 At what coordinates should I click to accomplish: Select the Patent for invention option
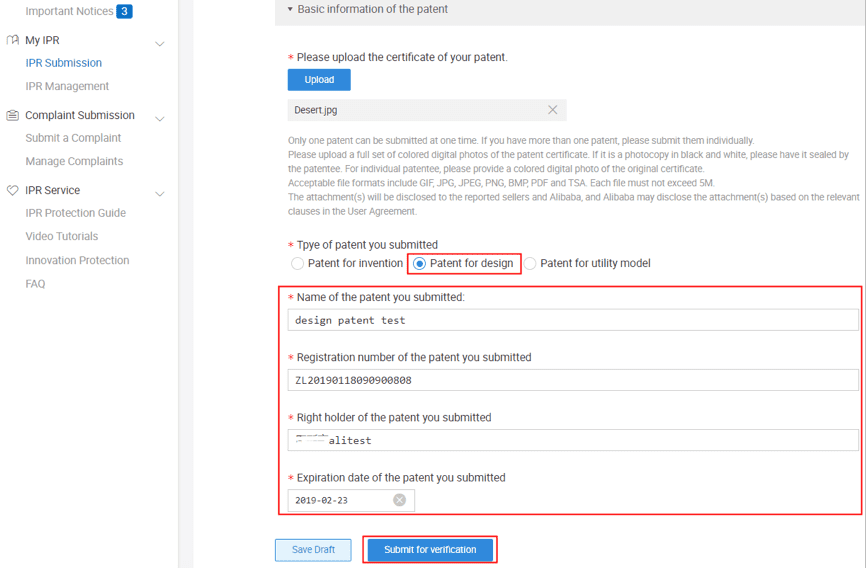(298, 263)
